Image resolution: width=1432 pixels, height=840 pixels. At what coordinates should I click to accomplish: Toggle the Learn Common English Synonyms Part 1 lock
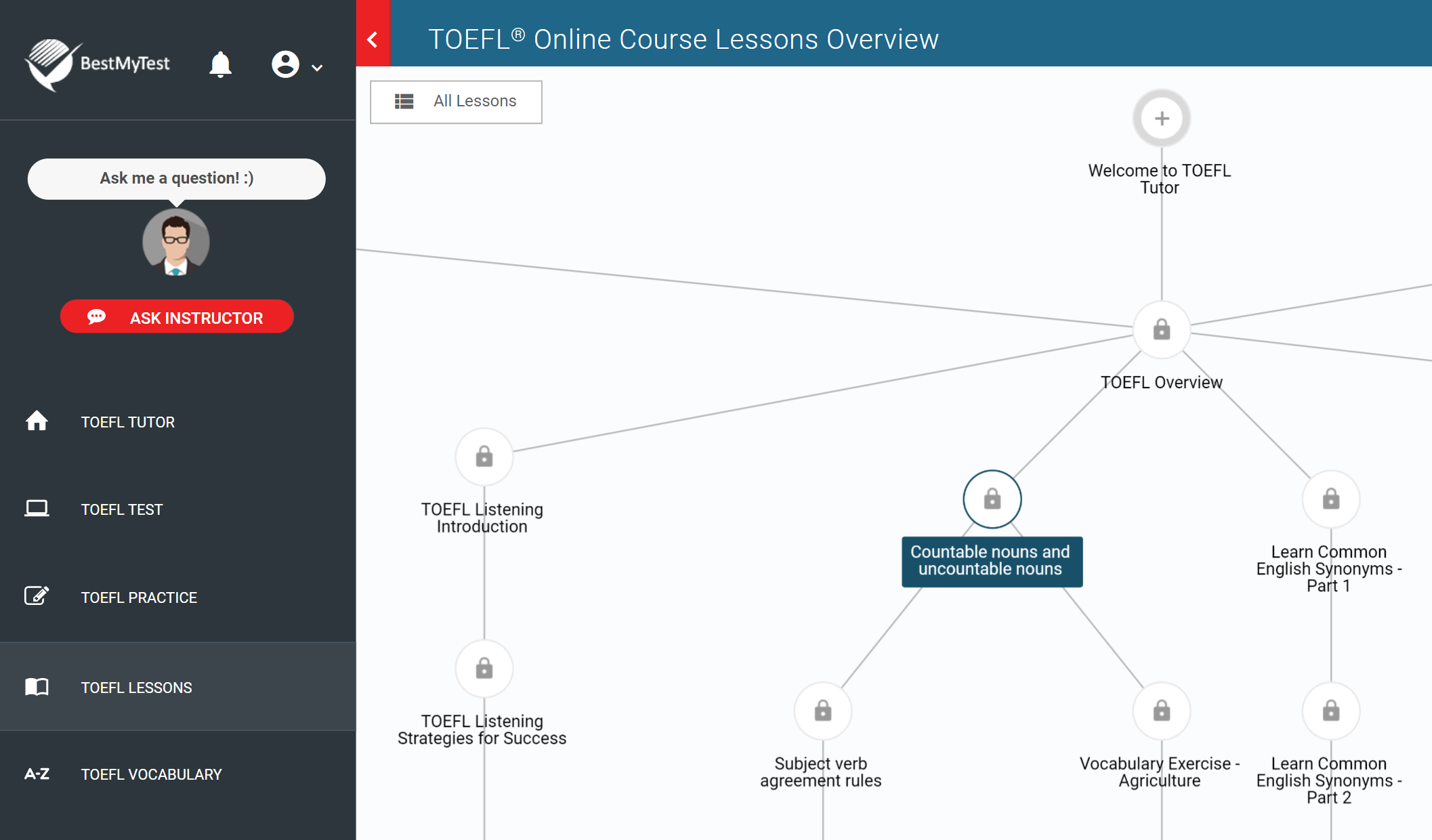click(x=1331, y=499)
